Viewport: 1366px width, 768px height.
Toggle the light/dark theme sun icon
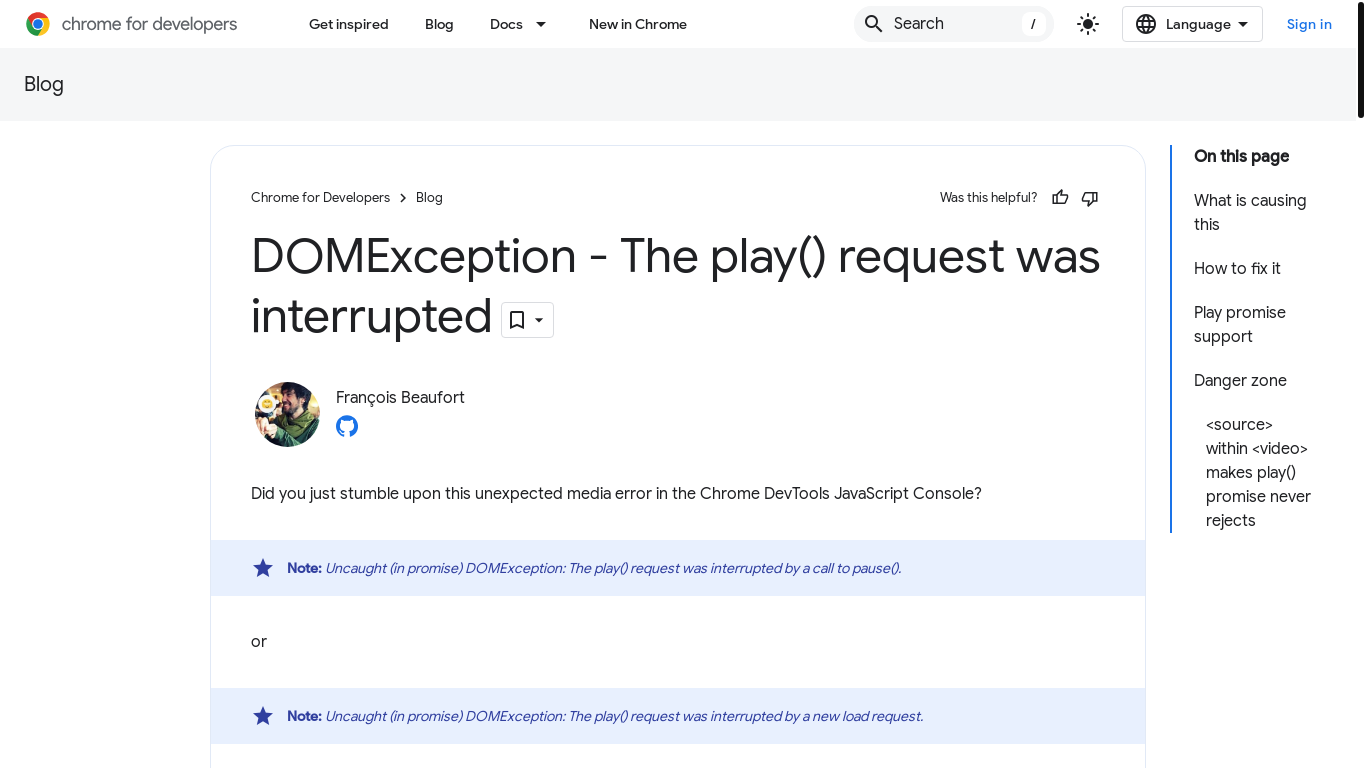point(1088,24)
